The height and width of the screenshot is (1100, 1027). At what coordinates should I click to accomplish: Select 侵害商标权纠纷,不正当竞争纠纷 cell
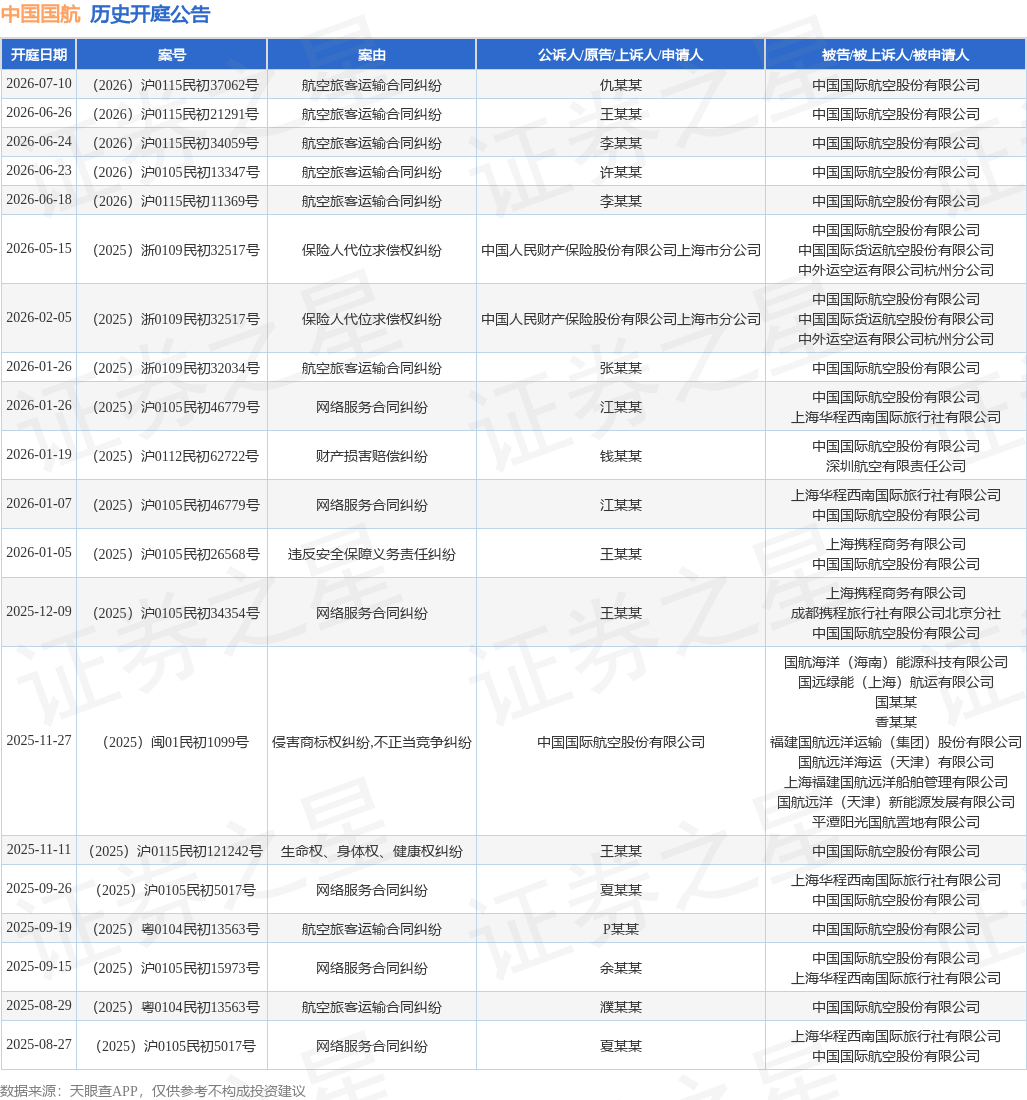372,742
